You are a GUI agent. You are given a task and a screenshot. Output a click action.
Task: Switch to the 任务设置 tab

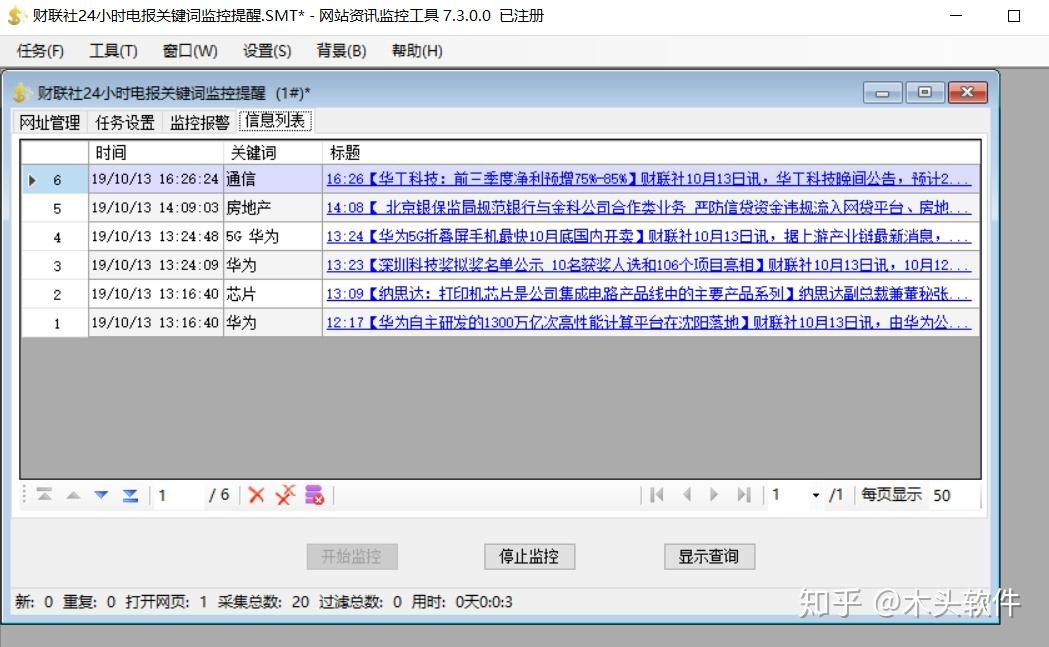124,122
